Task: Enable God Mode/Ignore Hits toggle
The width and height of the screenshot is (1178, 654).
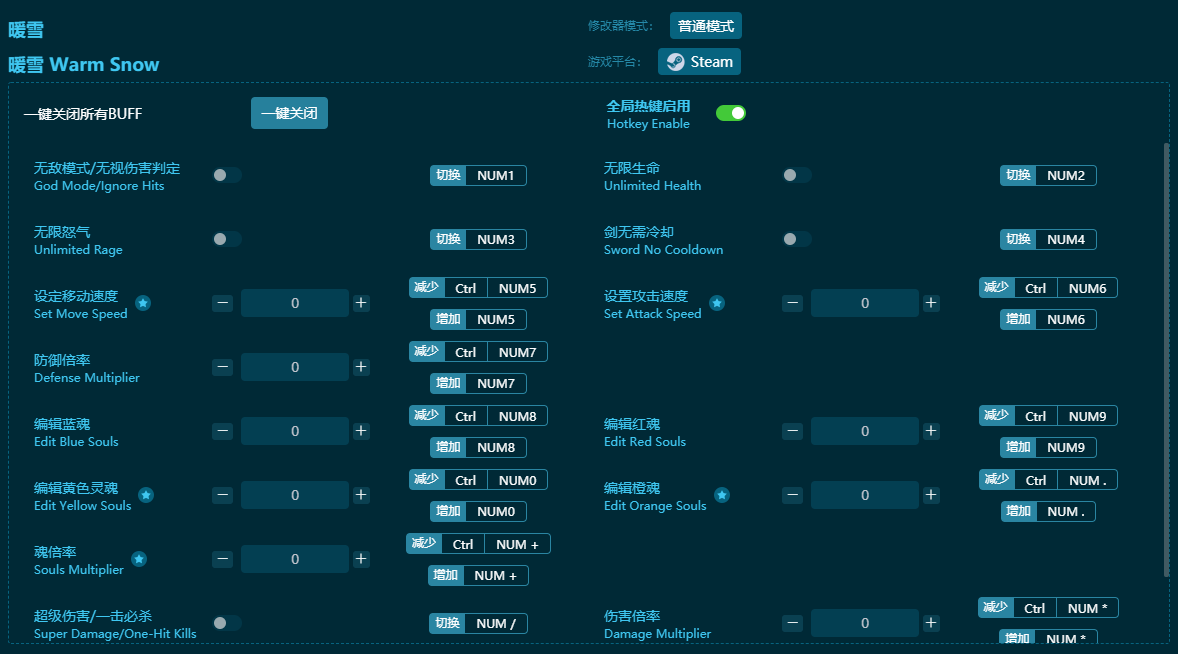Action: (x=227, y=175)
